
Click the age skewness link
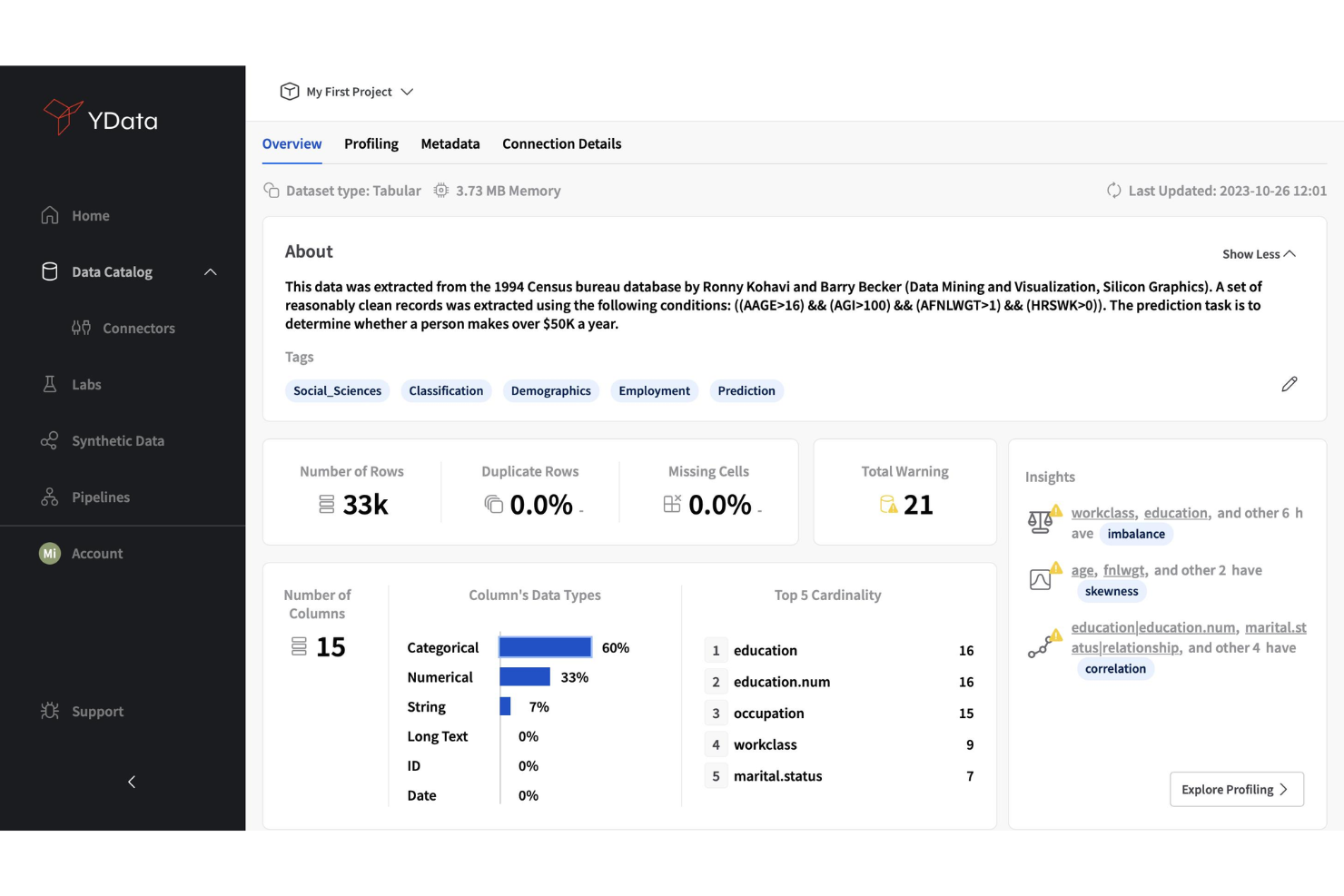(1082, 570)
